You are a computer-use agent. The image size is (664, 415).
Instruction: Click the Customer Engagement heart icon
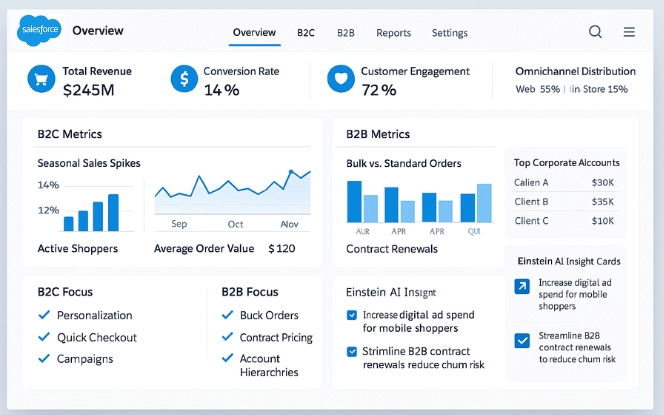point(341,79)
